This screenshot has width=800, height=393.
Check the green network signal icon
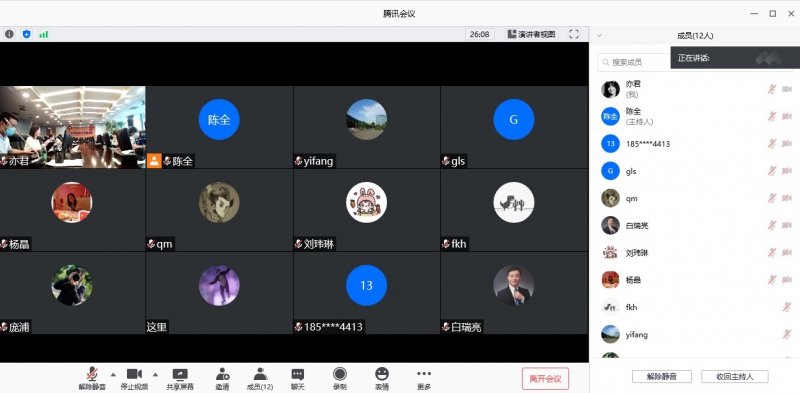coord(43,34)
